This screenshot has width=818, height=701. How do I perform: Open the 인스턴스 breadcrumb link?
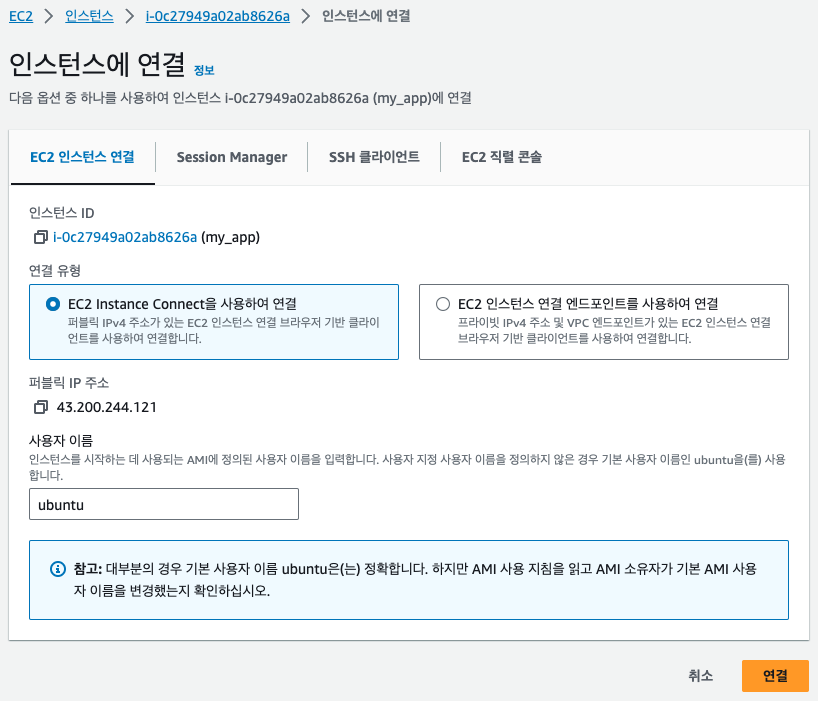(89, 17)
